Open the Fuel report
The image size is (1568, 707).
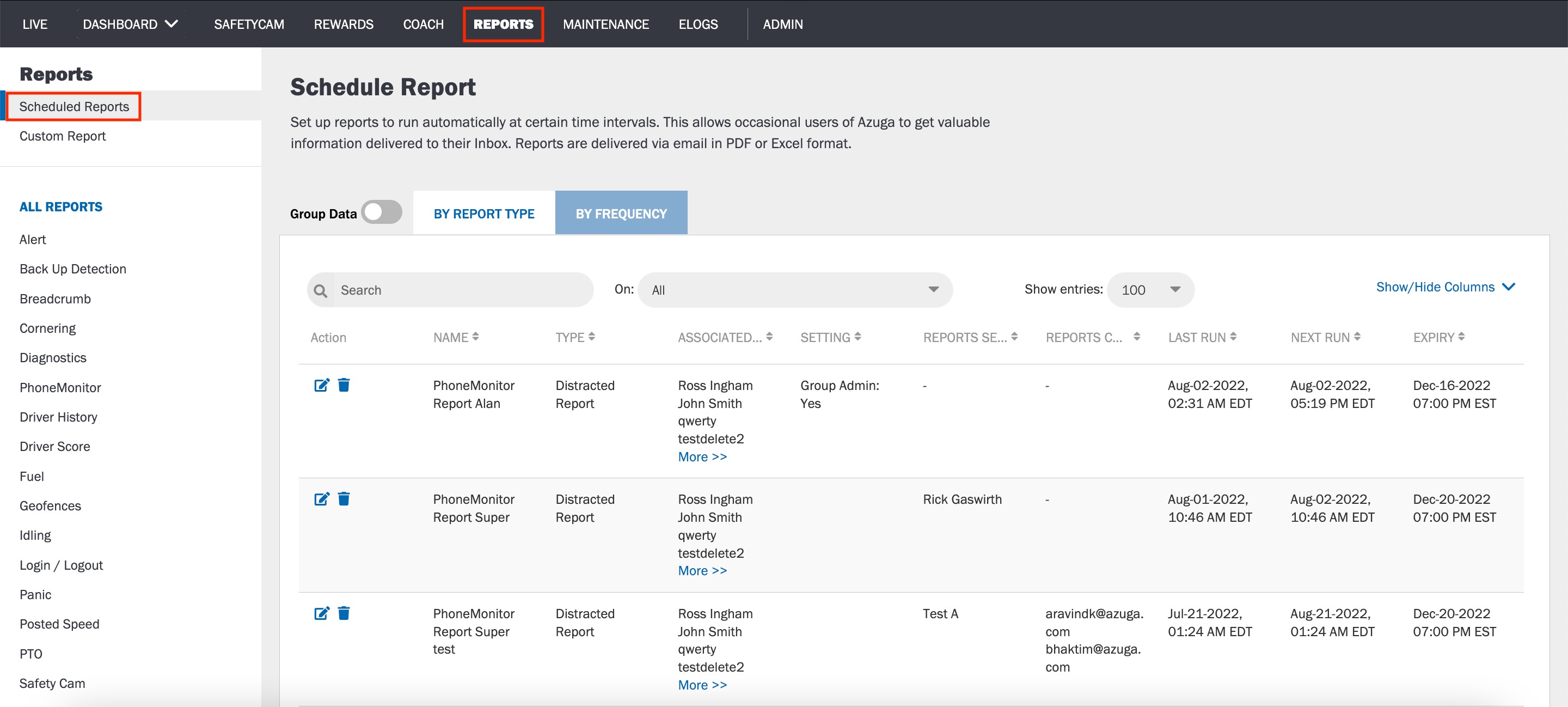(x=32, y=476)
